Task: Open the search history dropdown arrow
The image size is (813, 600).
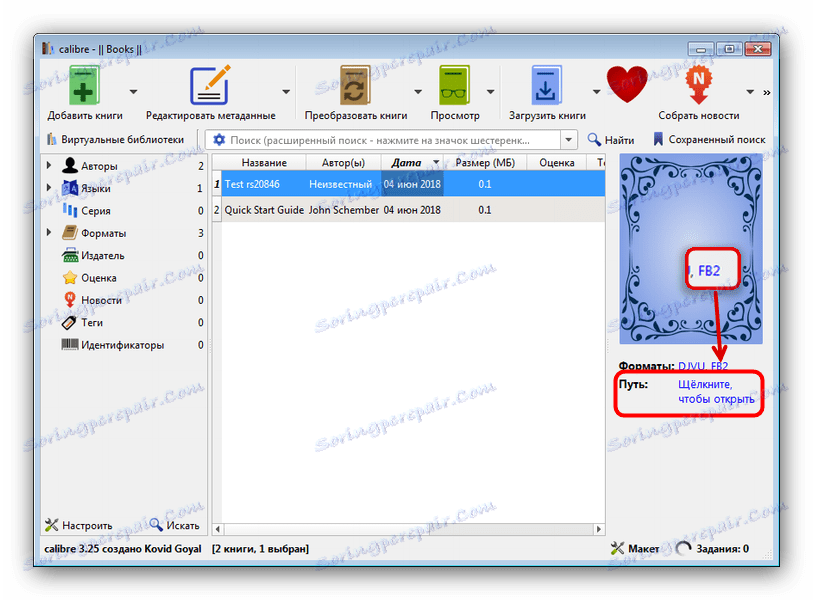Action: tap(569, 140)
